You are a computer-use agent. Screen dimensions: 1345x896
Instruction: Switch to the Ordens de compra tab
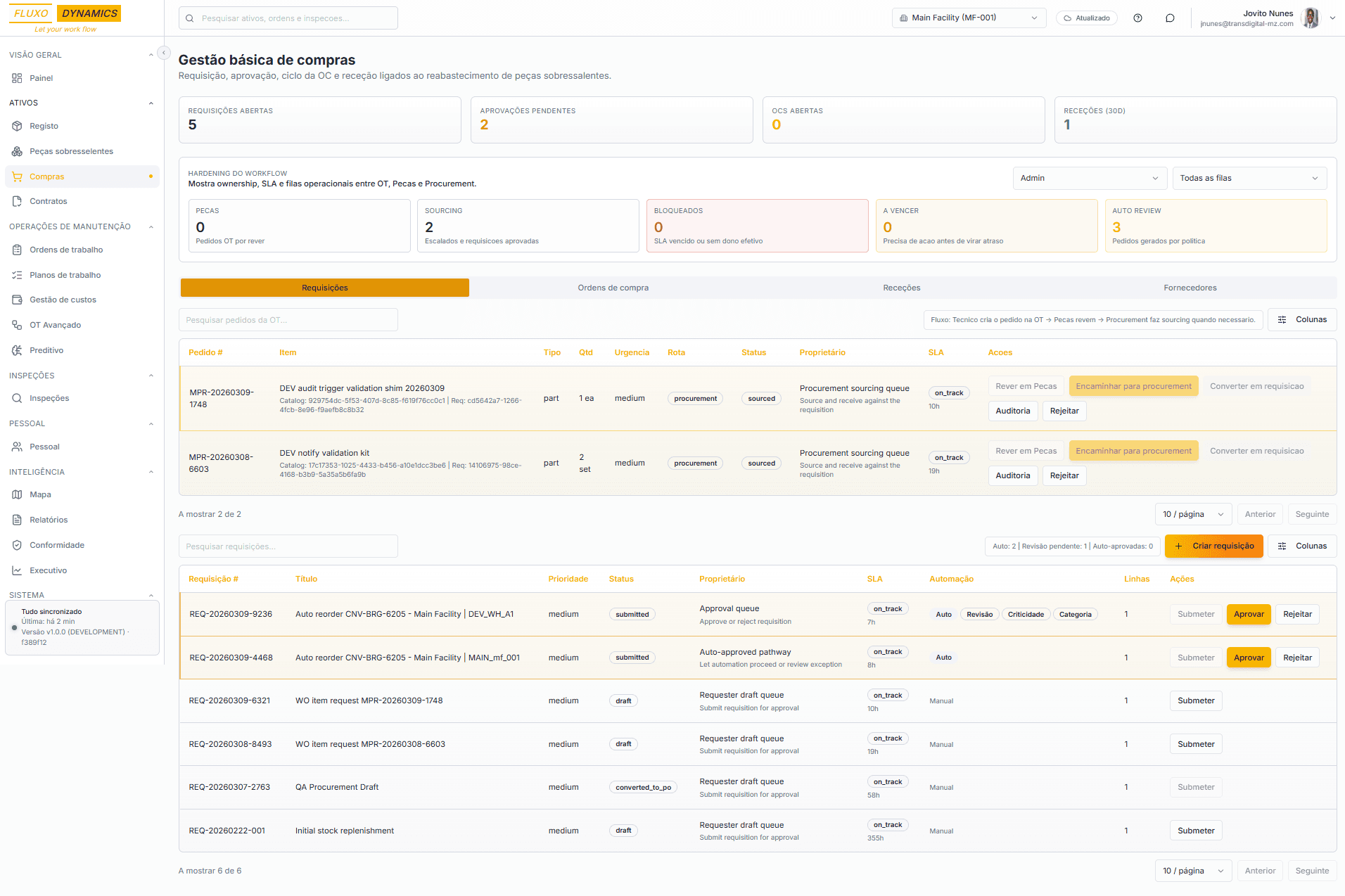coord(613,287)
